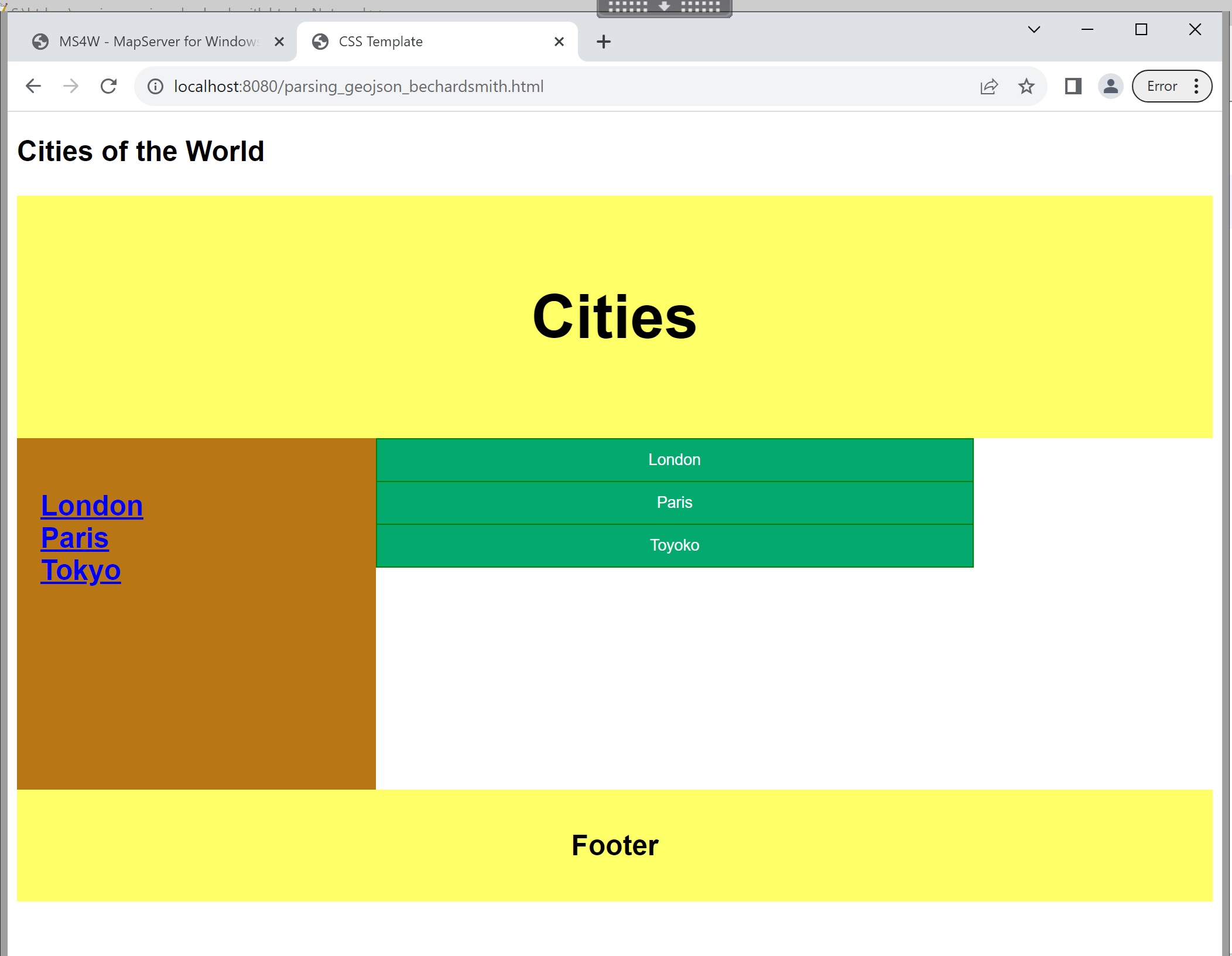Click the forward navigation arrow
Screen dimensions: 1232x956
(71, 86)
